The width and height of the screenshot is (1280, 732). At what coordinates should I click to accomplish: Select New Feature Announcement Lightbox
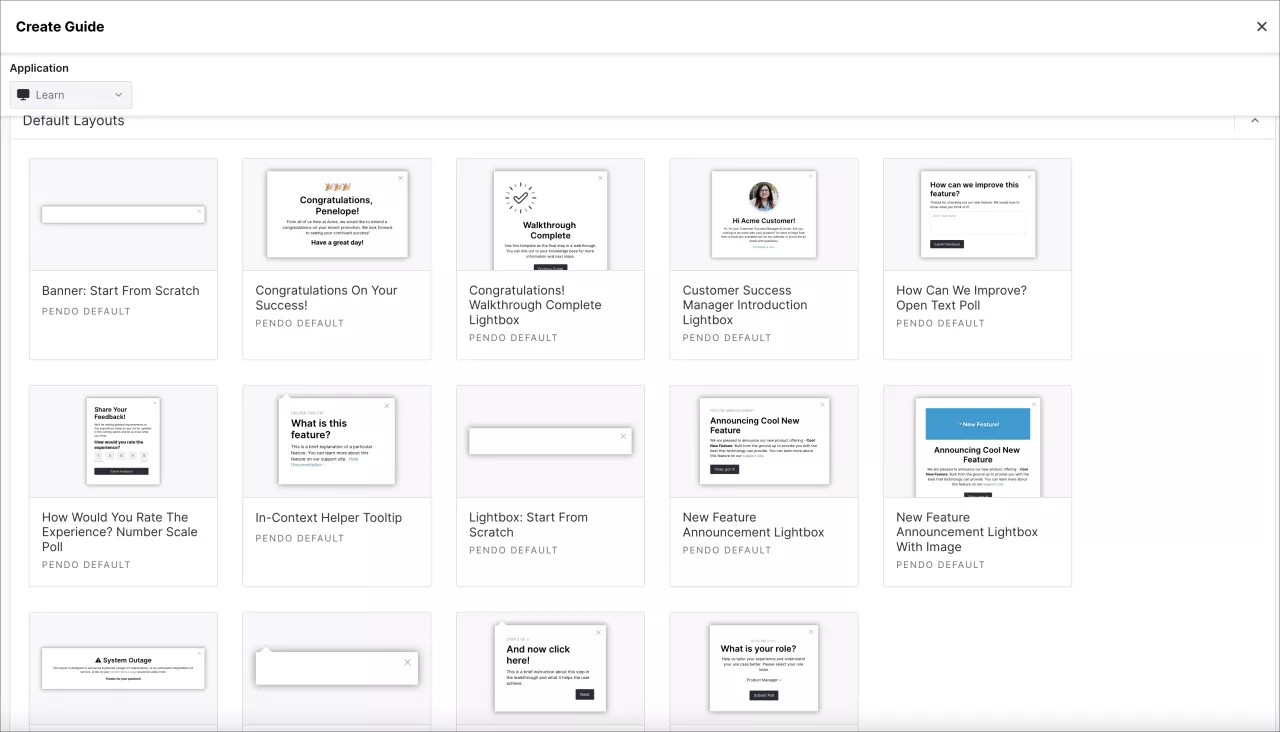point(763,441)
